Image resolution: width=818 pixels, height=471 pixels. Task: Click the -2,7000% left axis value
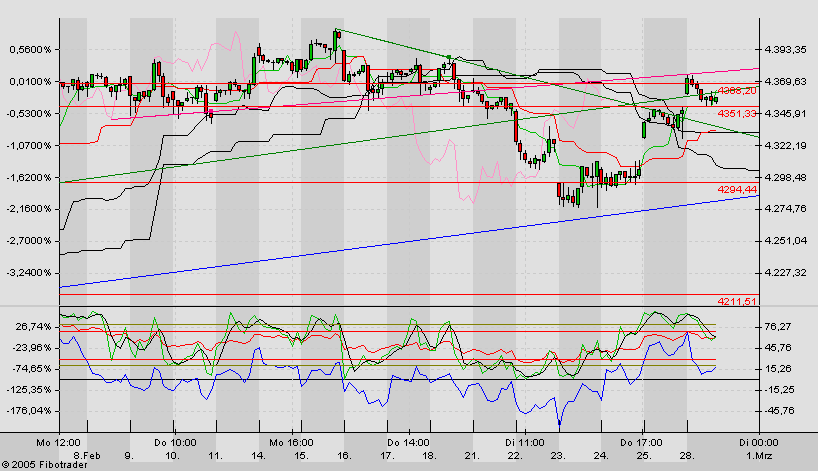click(x=29, y=241)
